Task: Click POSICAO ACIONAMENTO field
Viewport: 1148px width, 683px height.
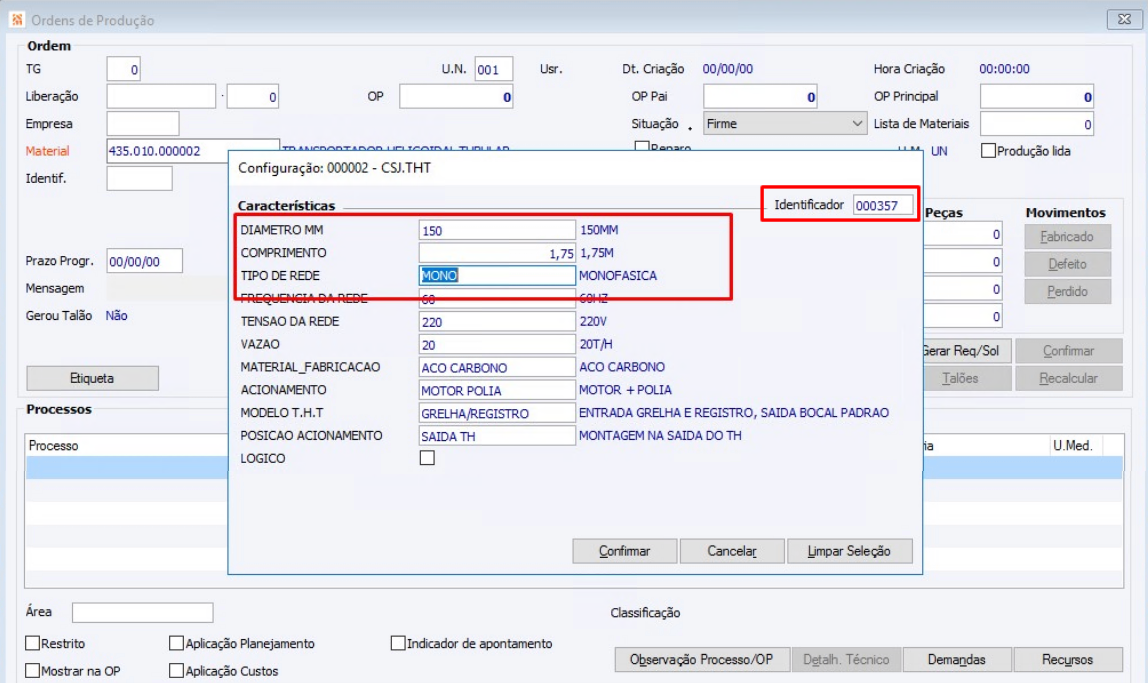Action: pyautogui.click(x=497, y=436)
